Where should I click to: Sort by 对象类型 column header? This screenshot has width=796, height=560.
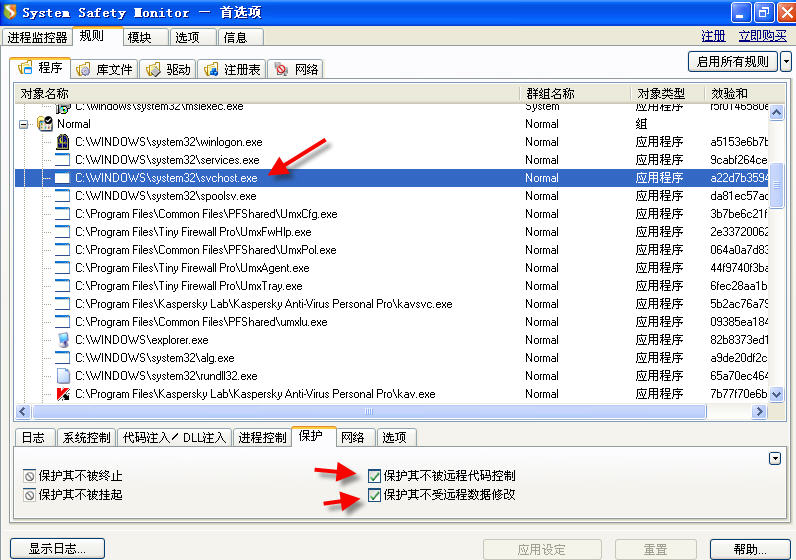click(x=668, y=93)
